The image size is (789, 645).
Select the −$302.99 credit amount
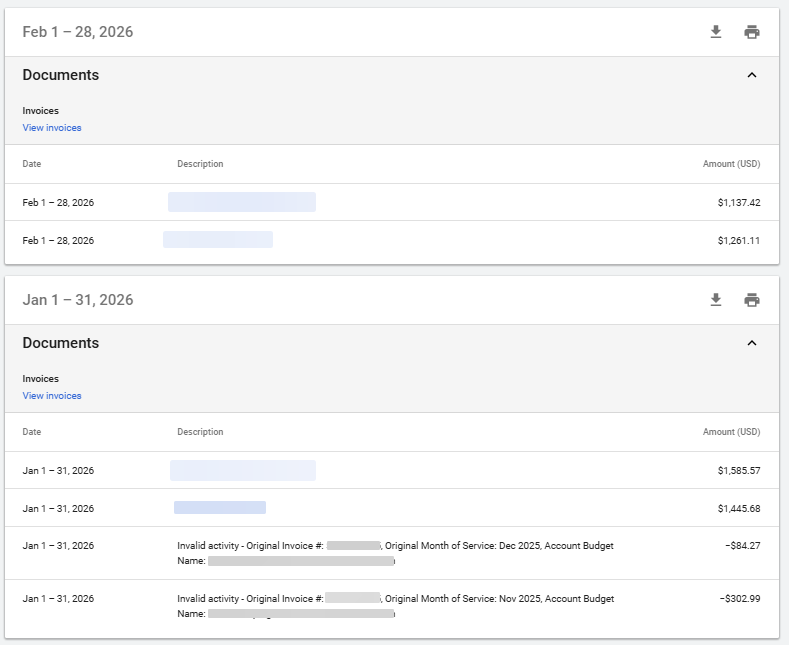tap(740, 599)
